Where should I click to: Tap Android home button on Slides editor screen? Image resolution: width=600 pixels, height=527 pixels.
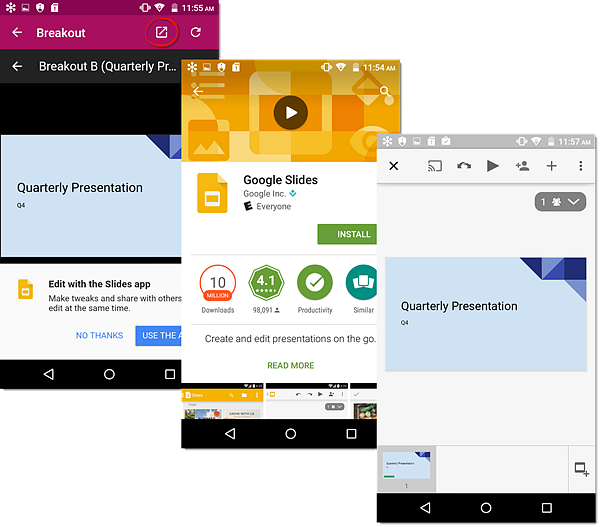[486, 508]
